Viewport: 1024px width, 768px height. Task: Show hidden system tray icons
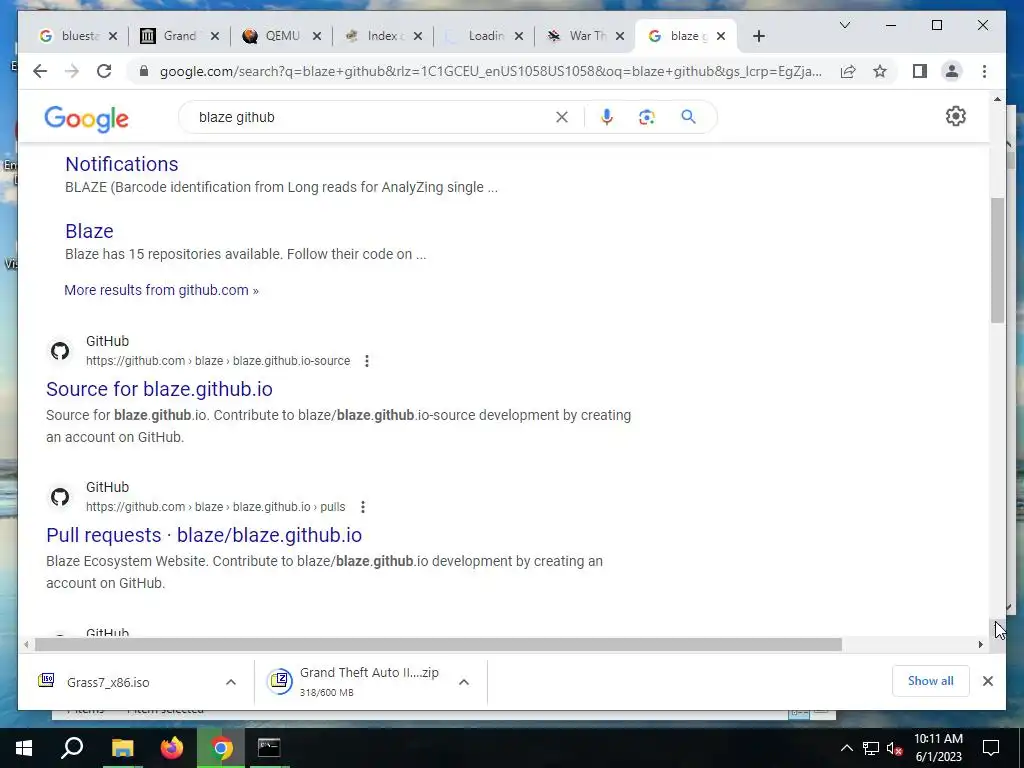tap(846, 748)
